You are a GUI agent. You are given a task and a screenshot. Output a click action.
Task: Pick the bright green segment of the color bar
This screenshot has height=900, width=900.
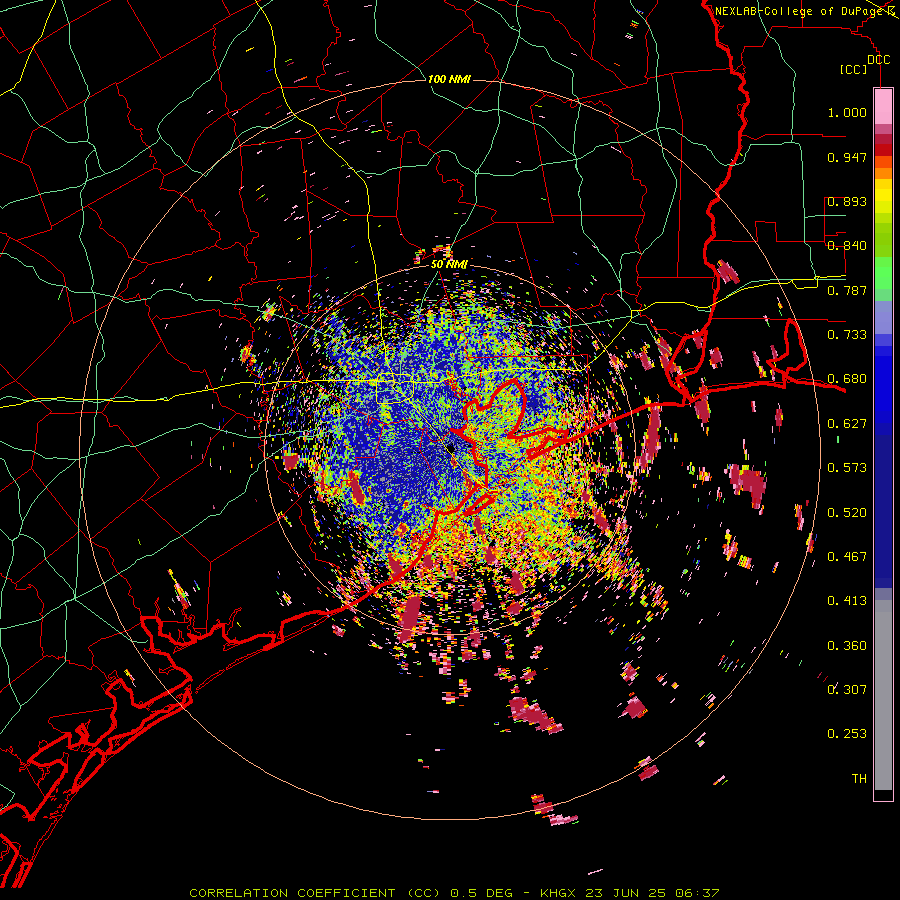pos(883,273)
